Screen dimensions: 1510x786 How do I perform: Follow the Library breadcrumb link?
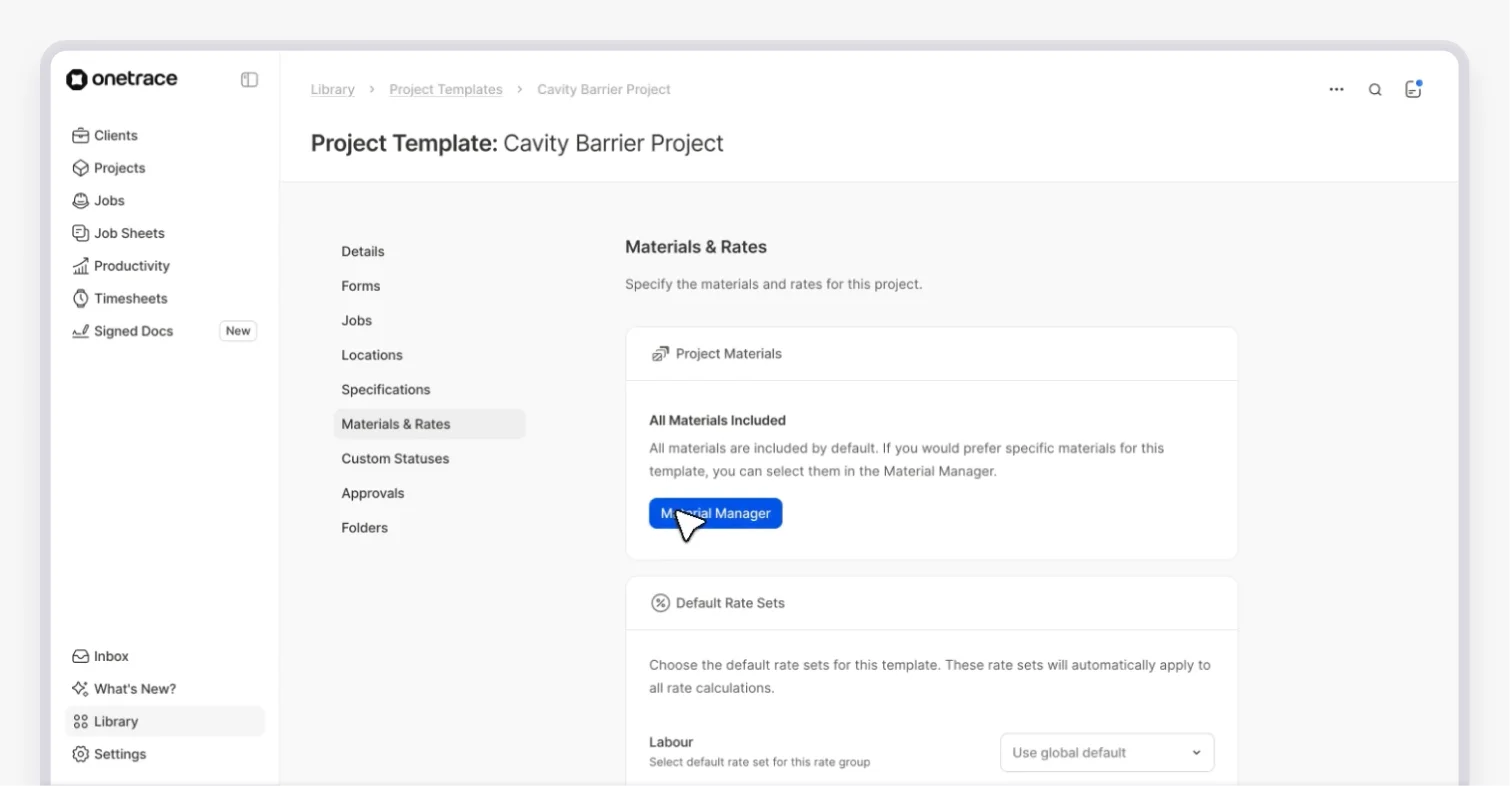(332, 89)
